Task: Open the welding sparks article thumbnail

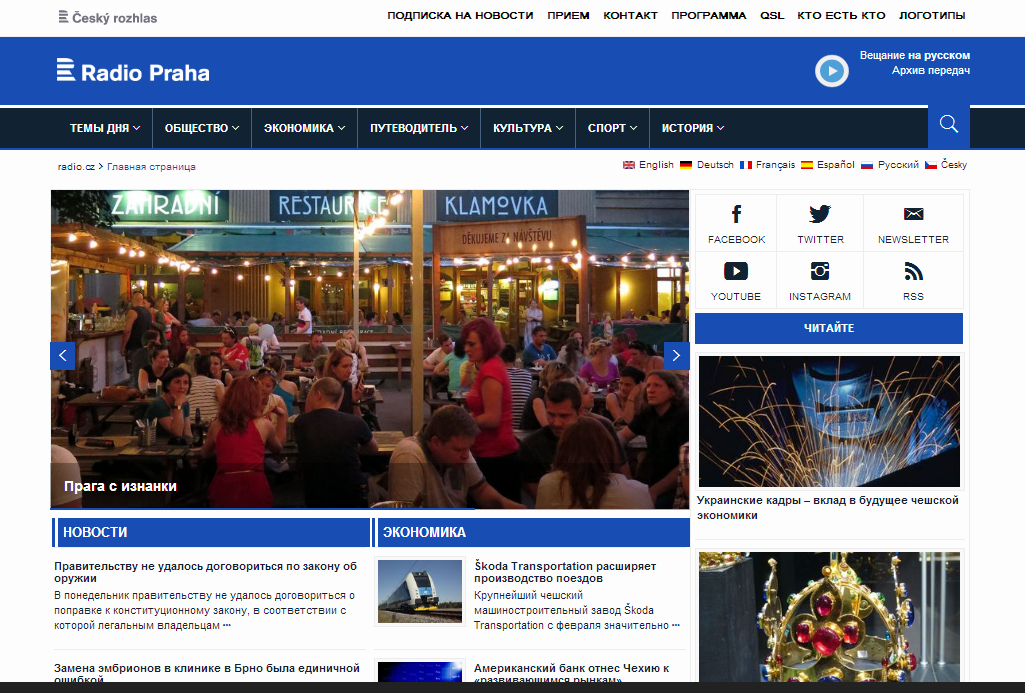Action: 829,422
